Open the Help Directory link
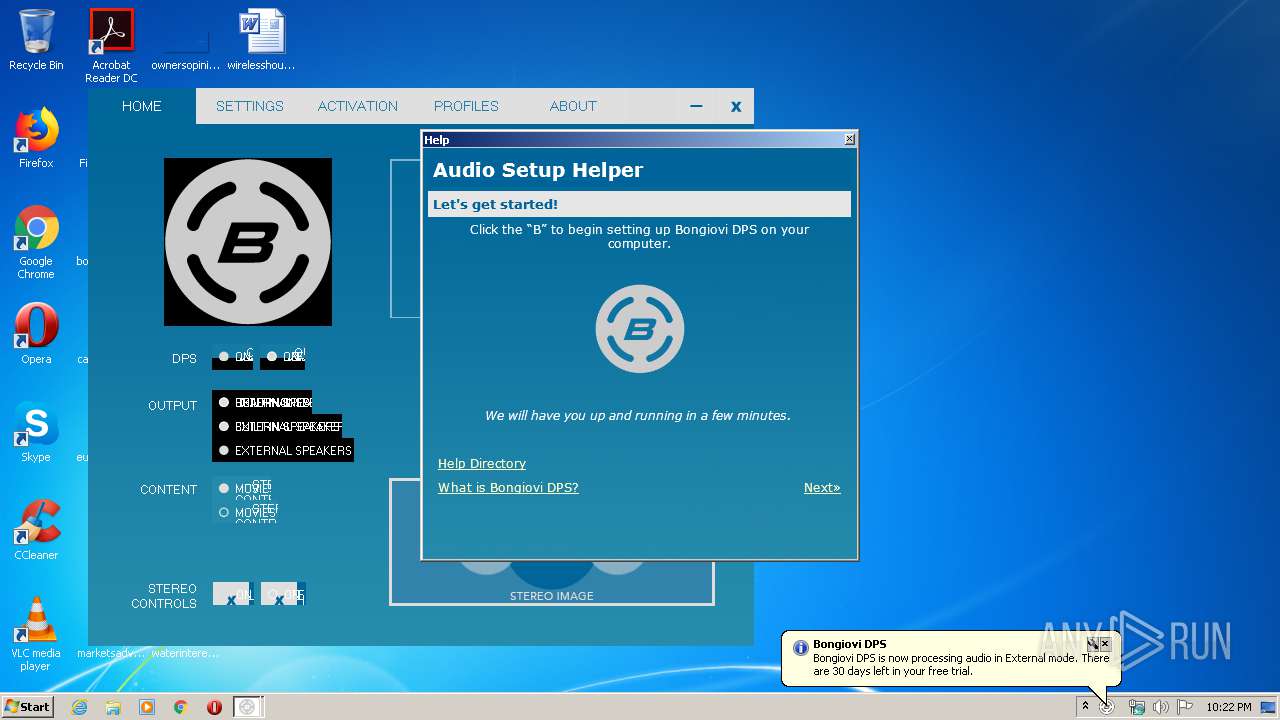The height and width of the screenshot is (720, 1280). click(482, 463)
